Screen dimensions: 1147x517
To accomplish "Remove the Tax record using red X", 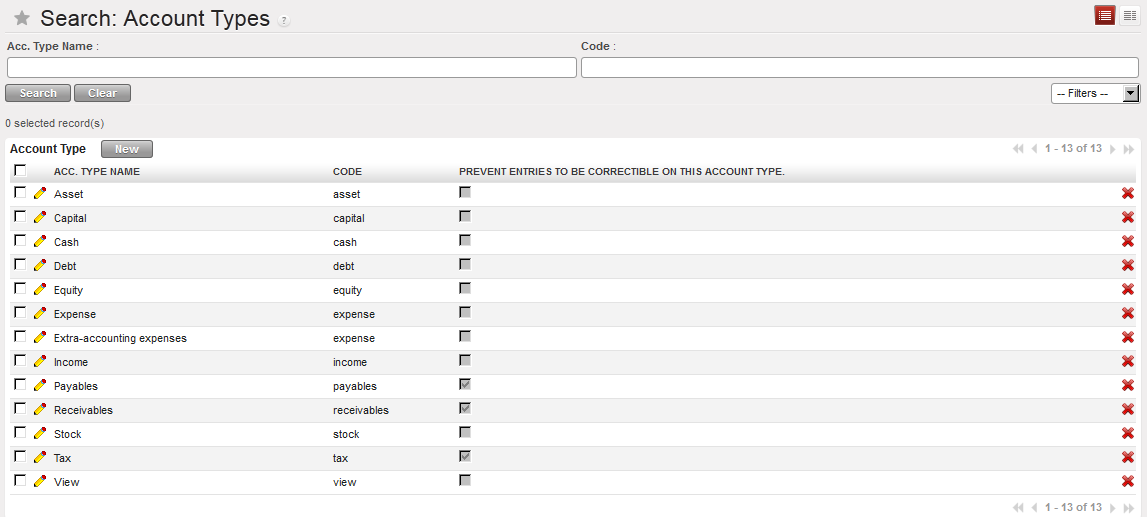I will 1128,457.
